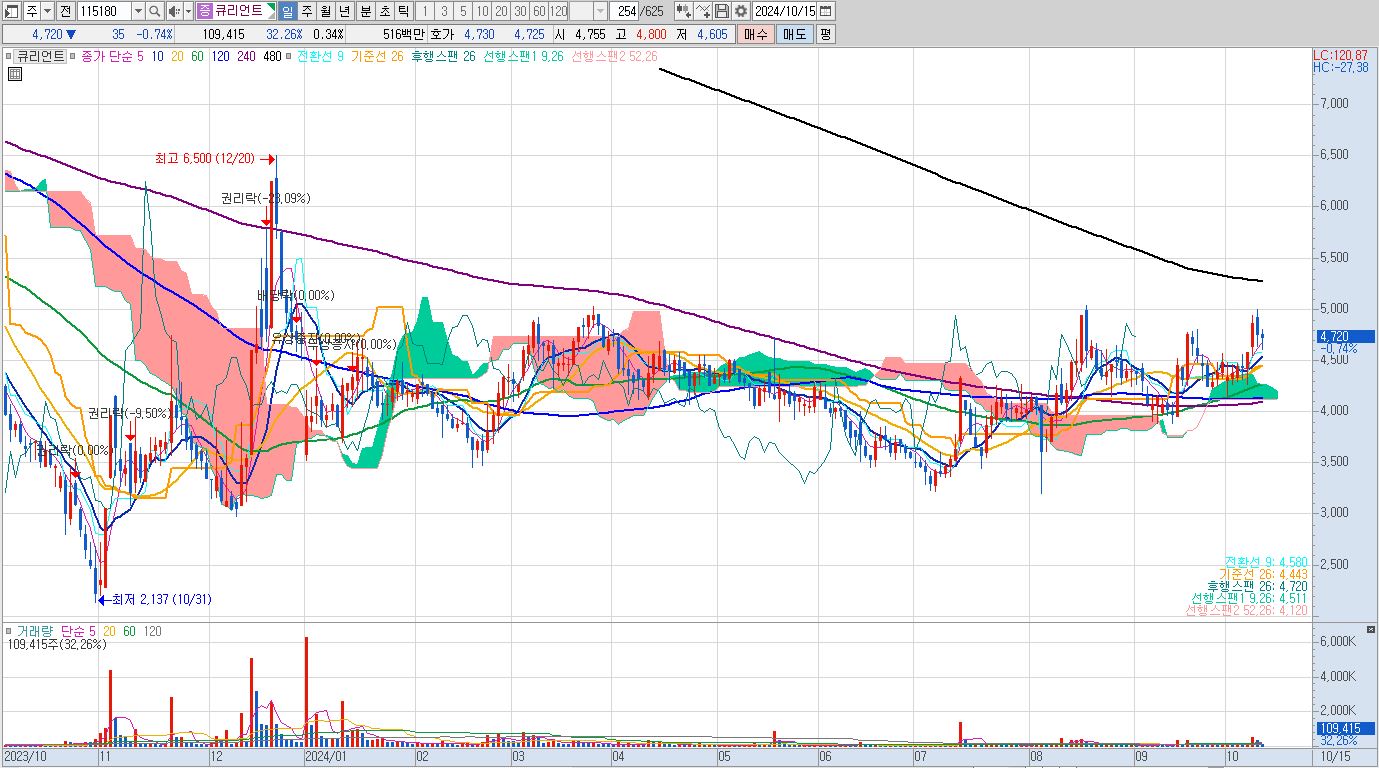The width and height of the screenshot is (1379, 768).
Task: Click the save chart floppy disk icon
Action: tap(722, 11)
